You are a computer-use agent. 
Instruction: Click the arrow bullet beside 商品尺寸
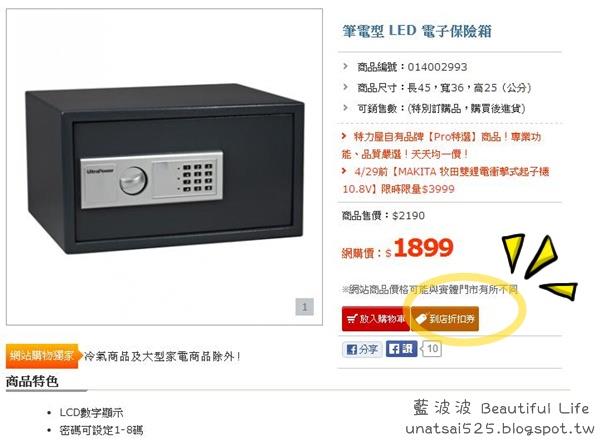345,87
